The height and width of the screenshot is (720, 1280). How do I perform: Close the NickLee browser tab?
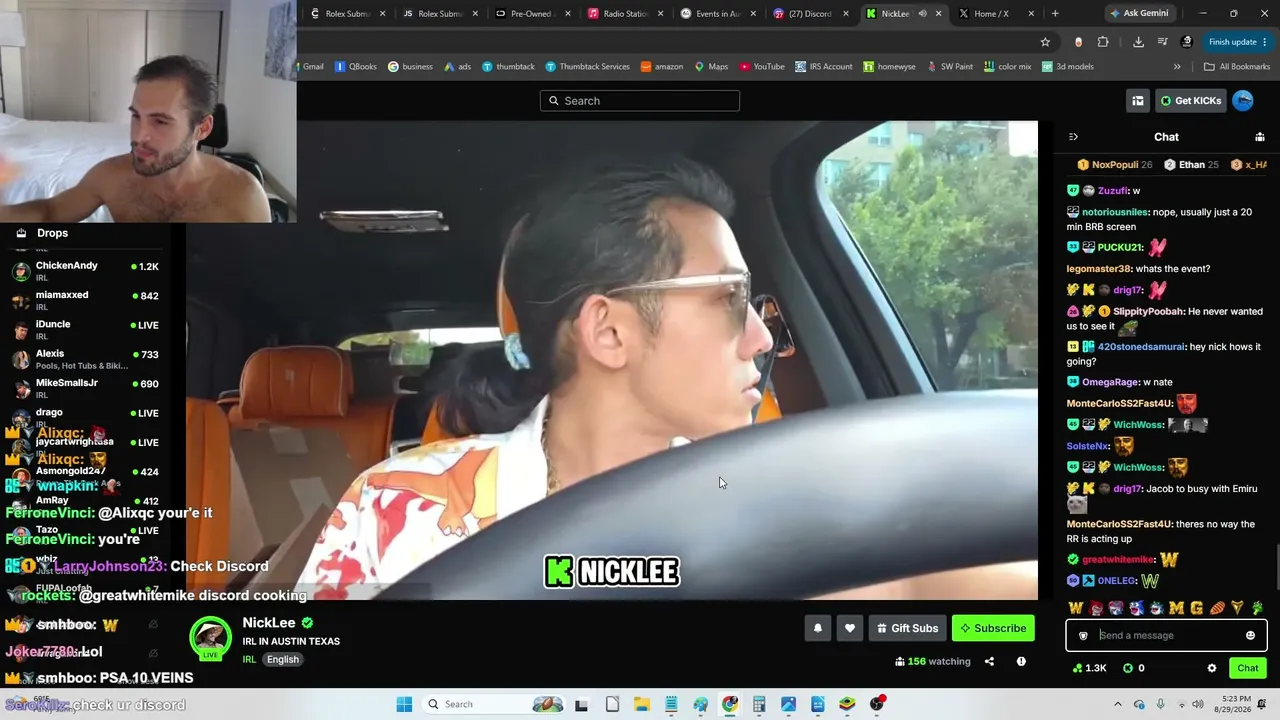point(938,14)
